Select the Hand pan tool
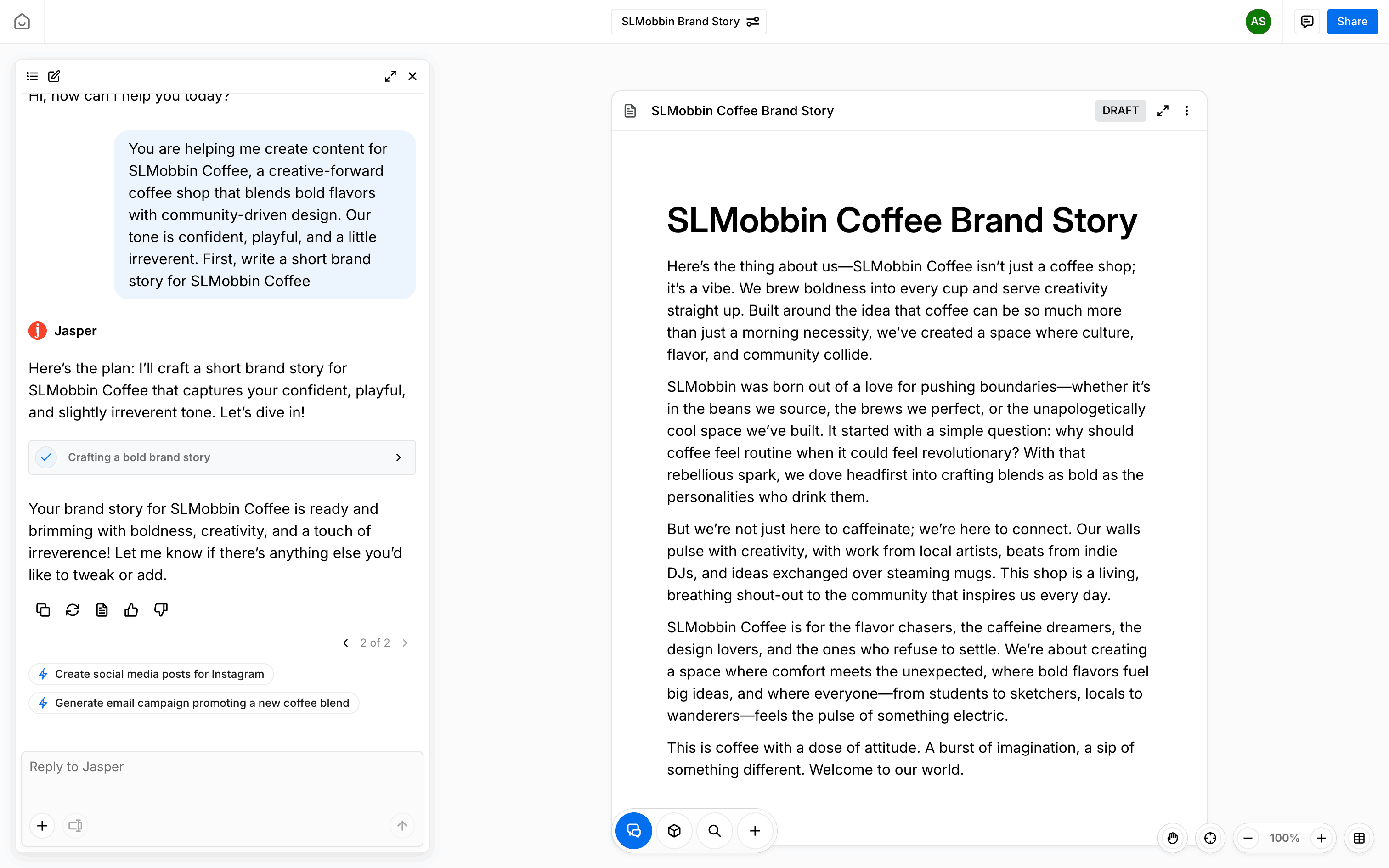The height and width of the screenshot is (868, 1389). [1173, 838]
